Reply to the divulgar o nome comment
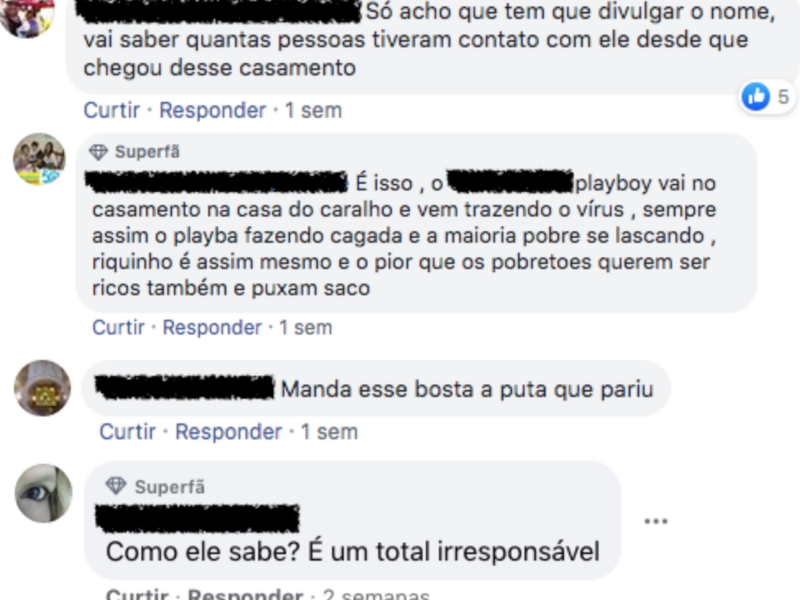Screen dimensions: 800x600 click(x=212, y=110)
